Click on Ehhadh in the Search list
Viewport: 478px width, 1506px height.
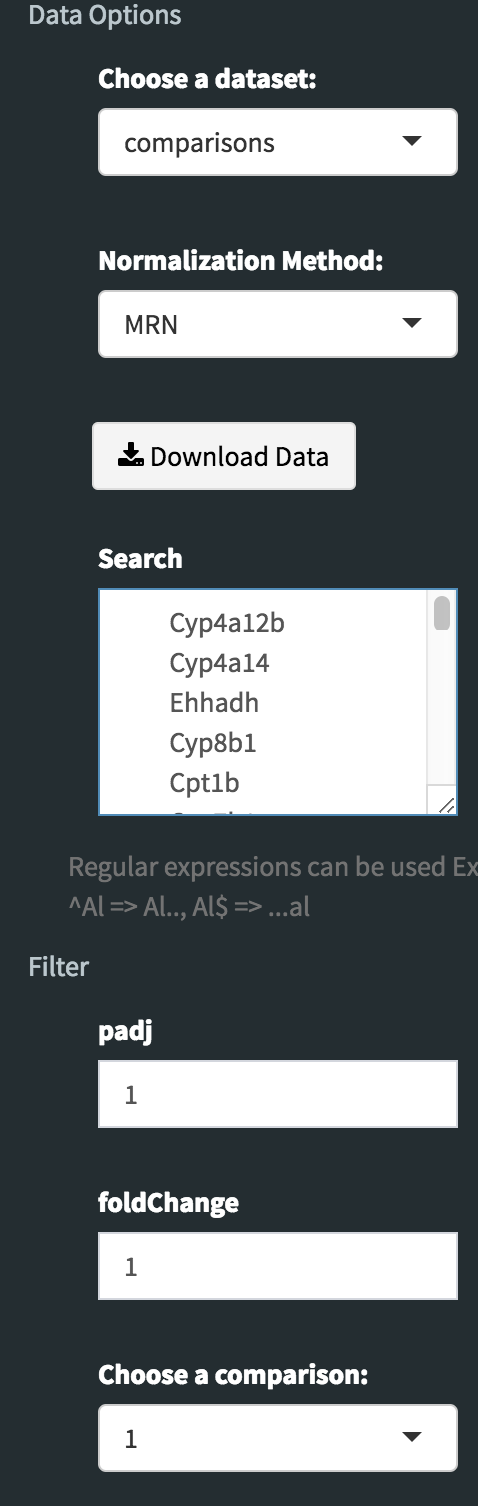click(x=214, y=703)
